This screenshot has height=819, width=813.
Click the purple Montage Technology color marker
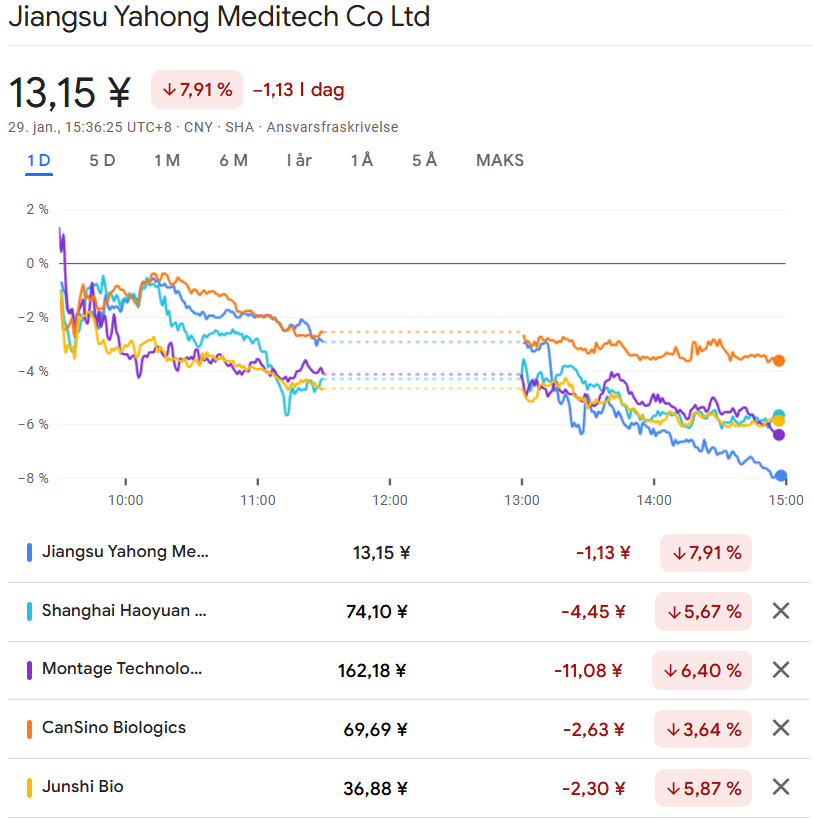coord(30,670)
